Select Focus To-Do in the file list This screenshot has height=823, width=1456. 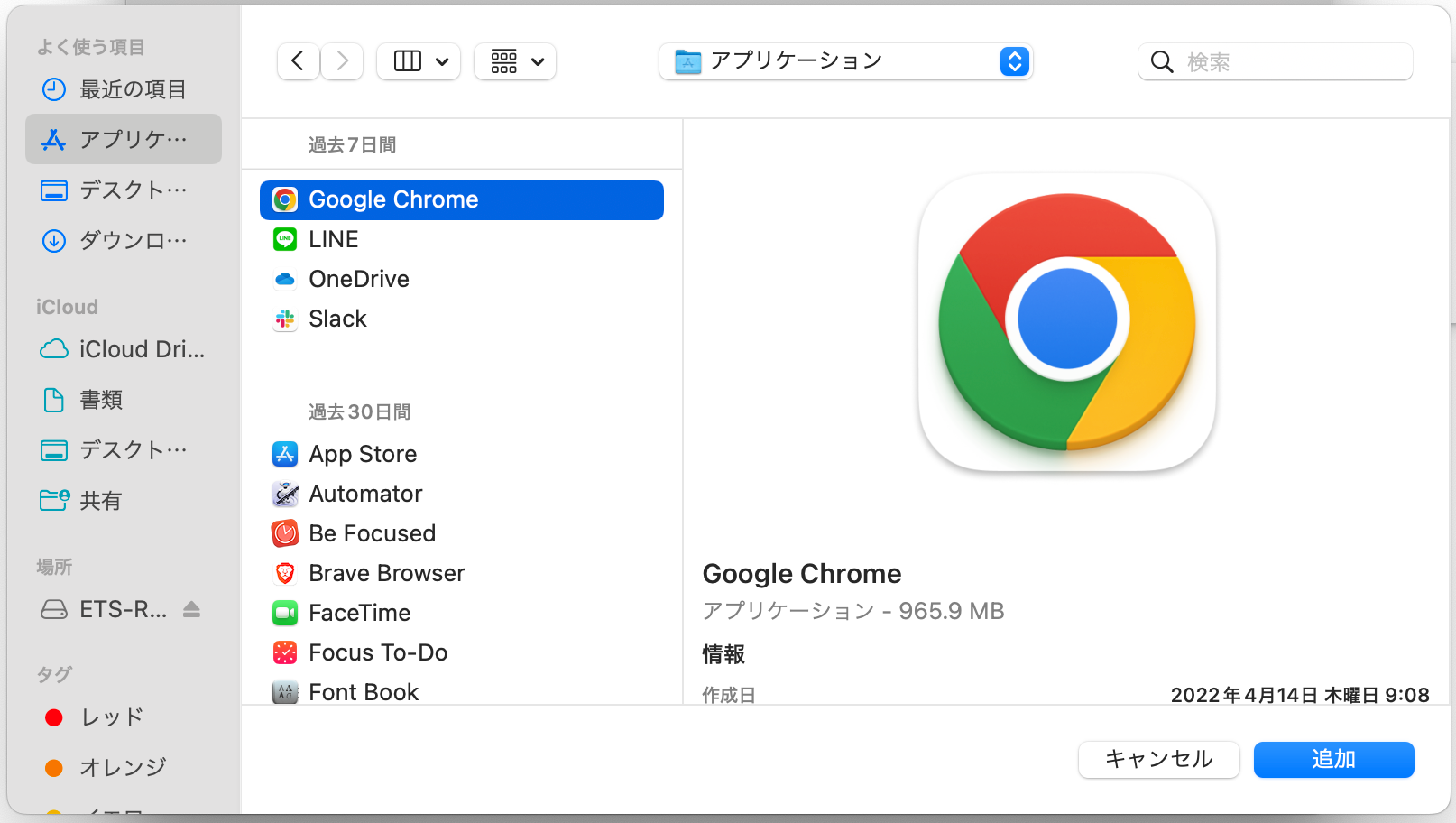pyautogui.click(x=462, y=652)
